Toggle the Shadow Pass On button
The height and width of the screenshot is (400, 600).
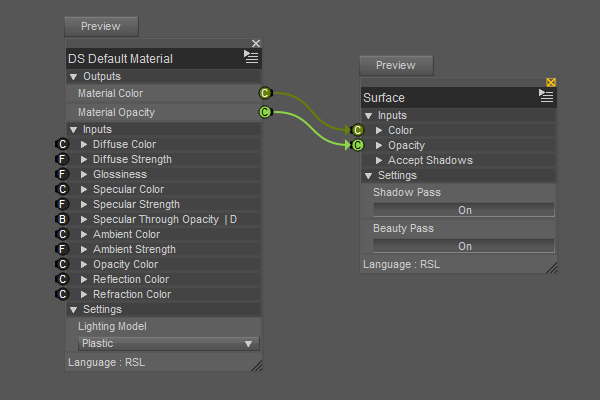464,210
